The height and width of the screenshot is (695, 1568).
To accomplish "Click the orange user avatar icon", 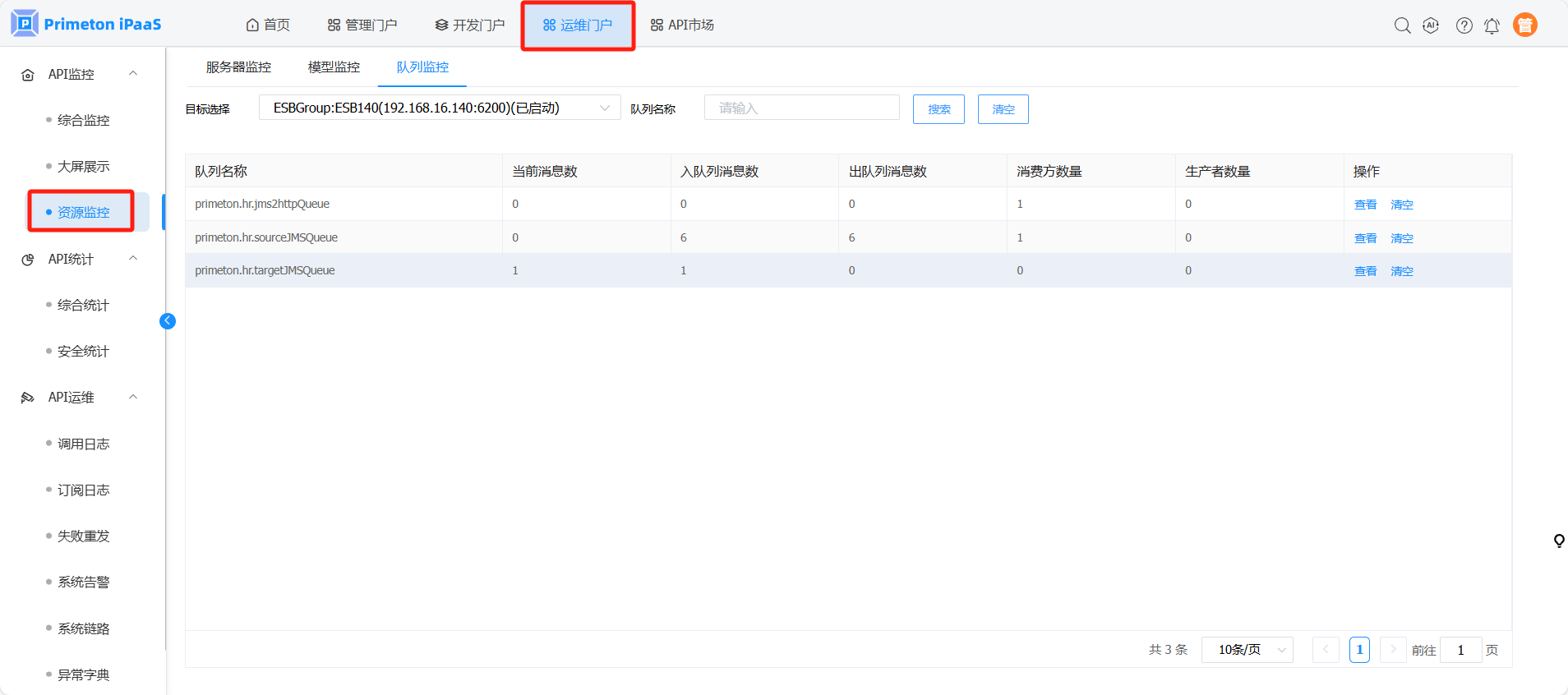I will pos(1524,25).
